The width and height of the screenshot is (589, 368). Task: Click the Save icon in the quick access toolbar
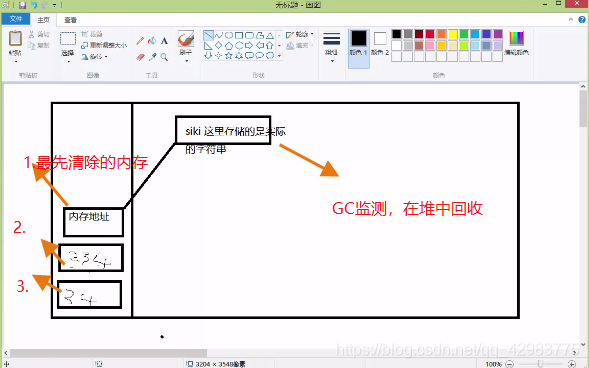22,5
